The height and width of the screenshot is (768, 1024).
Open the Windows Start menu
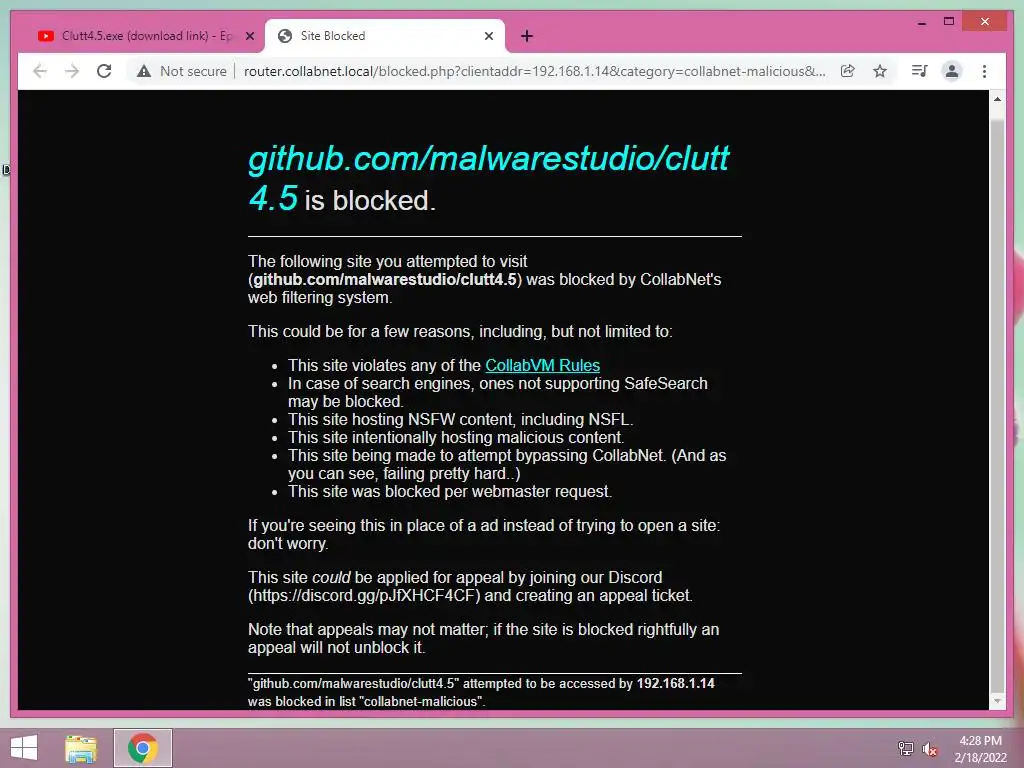pos(24,748)
